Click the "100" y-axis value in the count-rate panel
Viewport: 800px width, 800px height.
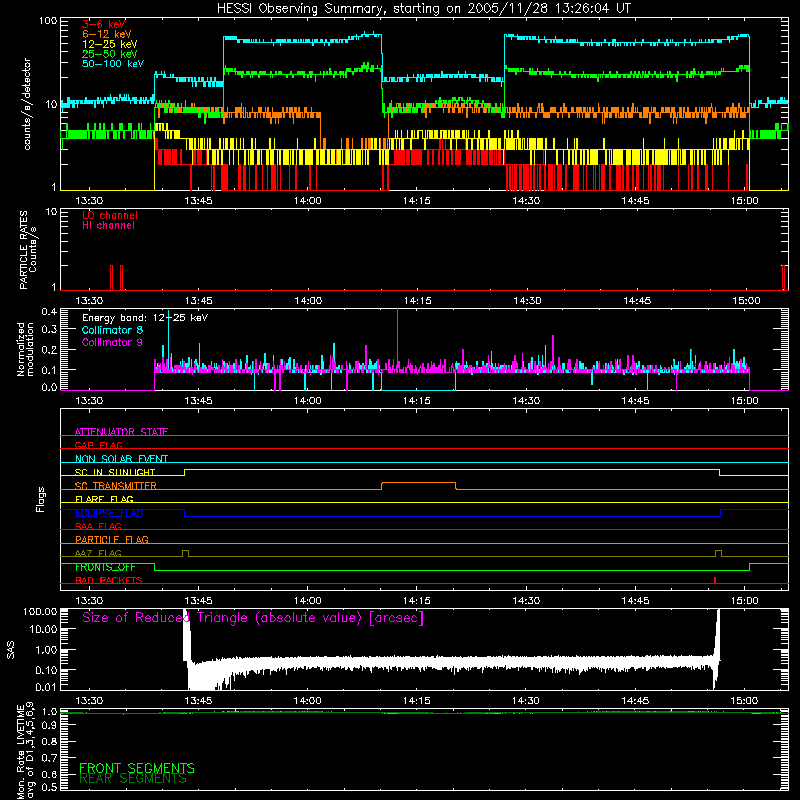[47, 21]
